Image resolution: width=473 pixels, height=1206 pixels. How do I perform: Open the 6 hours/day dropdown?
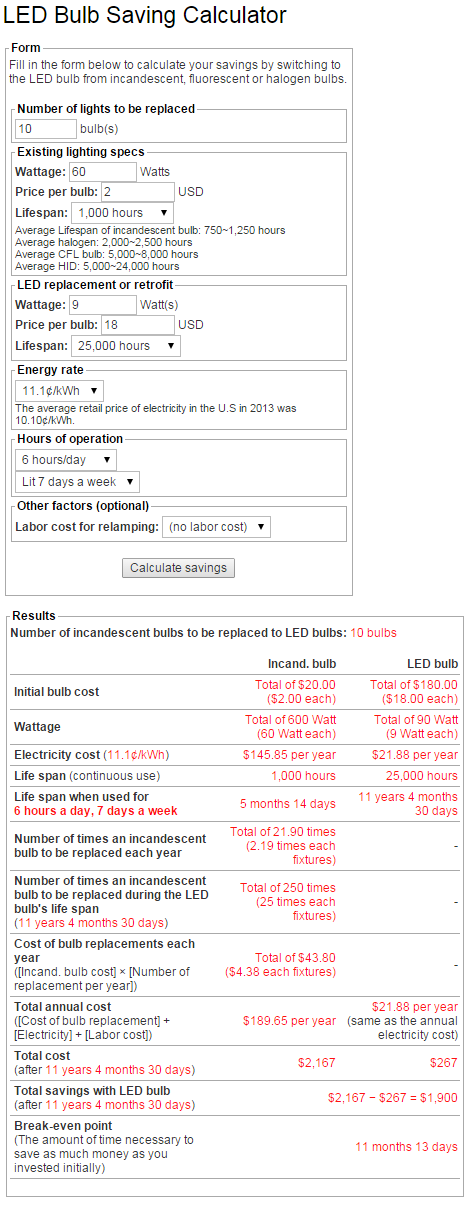pos(66,460)
